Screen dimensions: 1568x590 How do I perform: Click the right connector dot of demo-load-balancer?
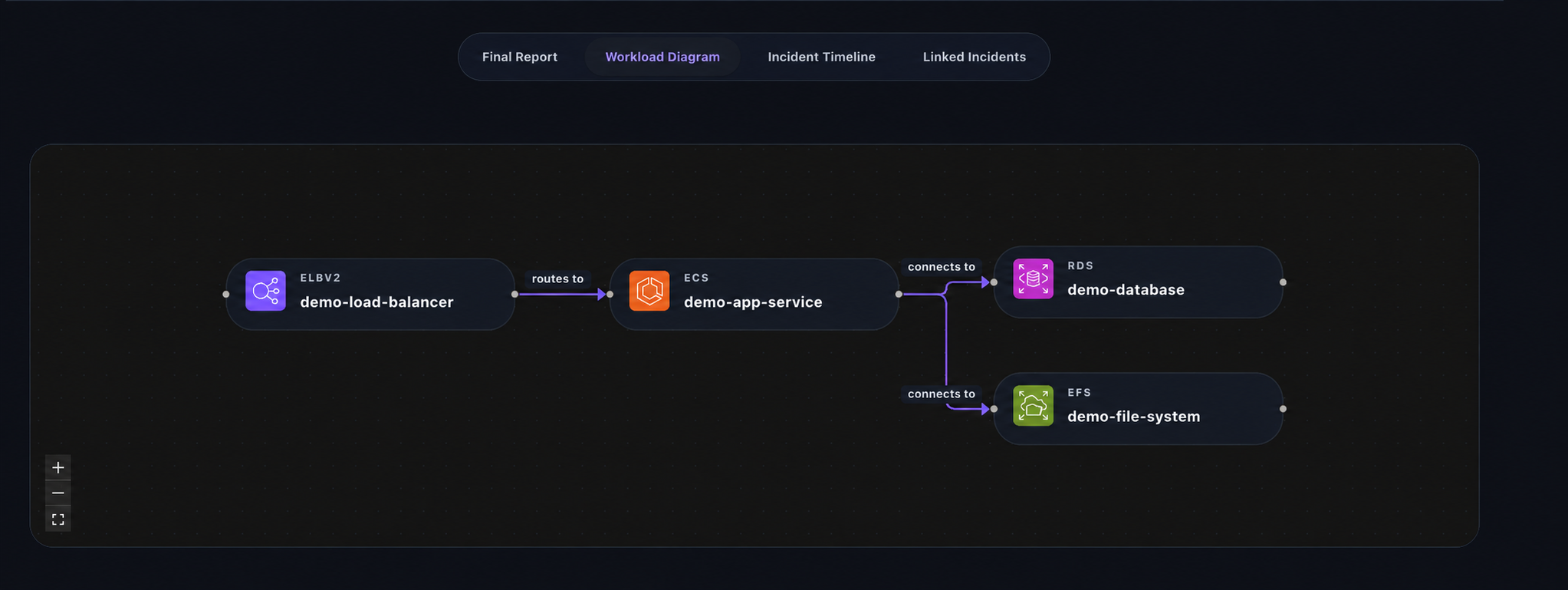click(514, 294)
